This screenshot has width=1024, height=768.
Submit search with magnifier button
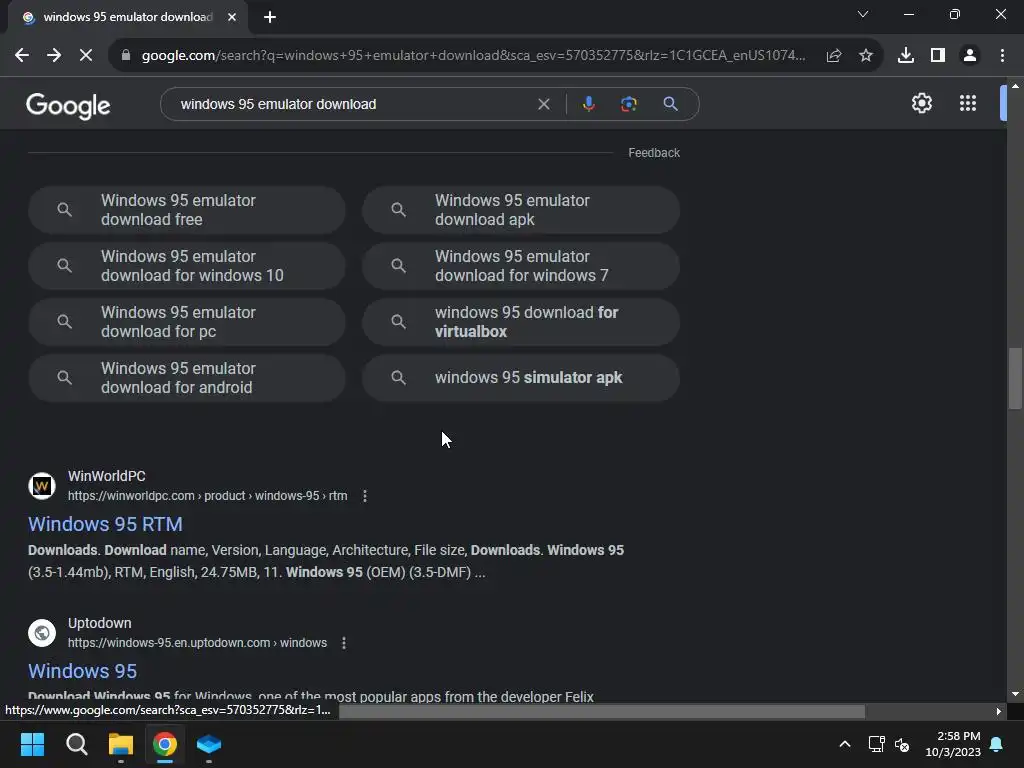pyautogui.click(x=670, y=104)
